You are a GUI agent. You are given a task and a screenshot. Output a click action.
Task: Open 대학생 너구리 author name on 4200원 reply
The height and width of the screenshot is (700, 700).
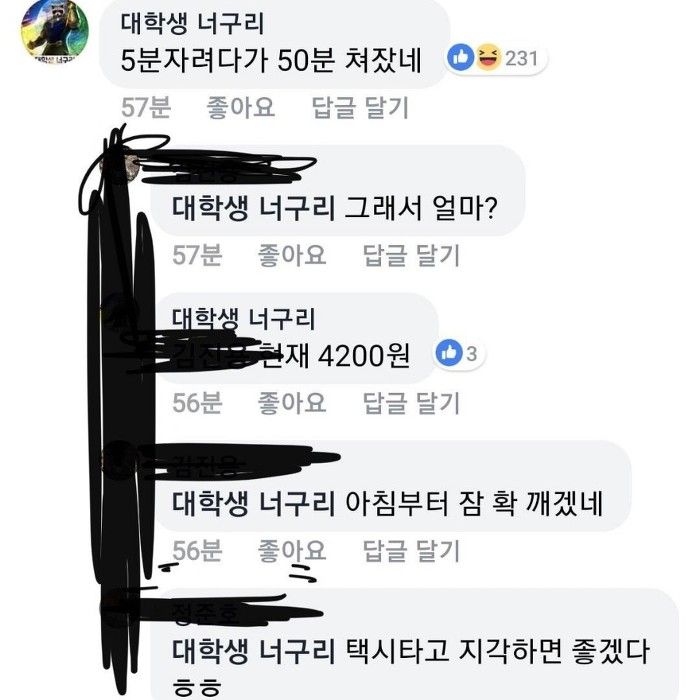pyautogui.click(x=243, y=318)
